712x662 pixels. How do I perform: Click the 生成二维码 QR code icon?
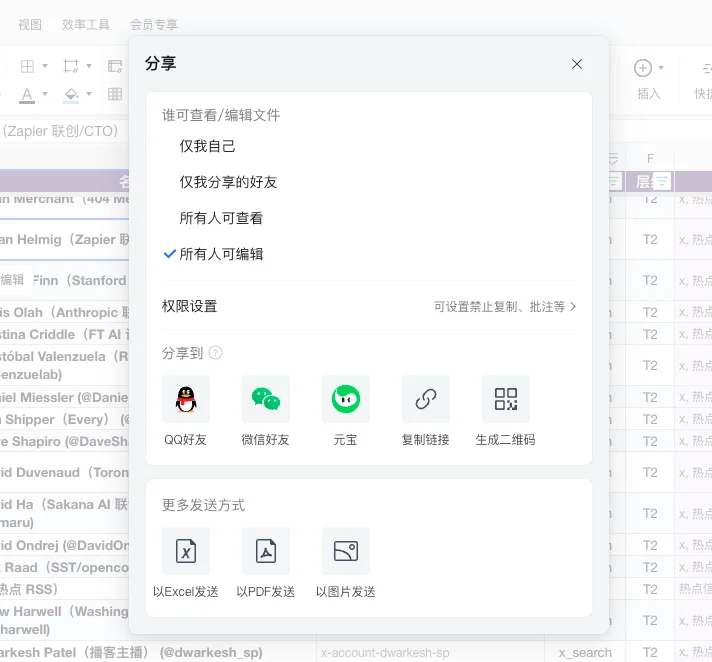pyautogui.click(x=505, y=399)
